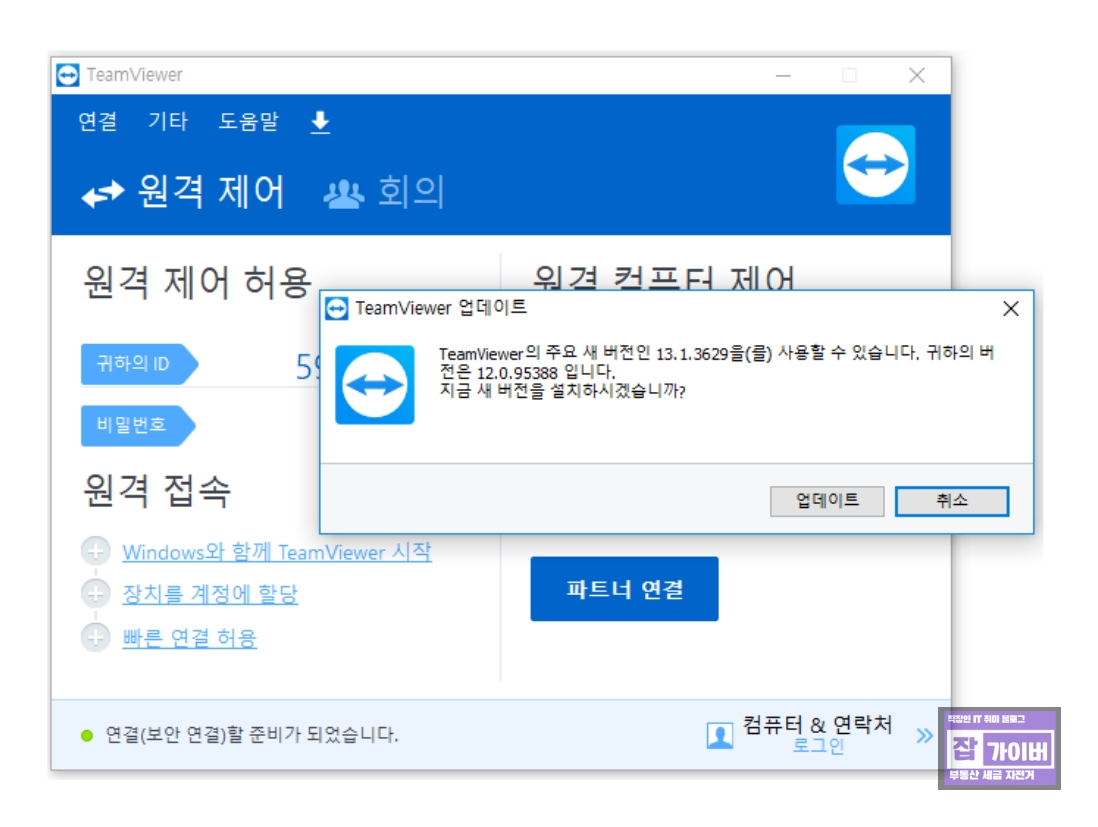This screenshot has width=1098, height=827.
Task: Close the TeamViewer main window
Action: [x=917, y=75]
